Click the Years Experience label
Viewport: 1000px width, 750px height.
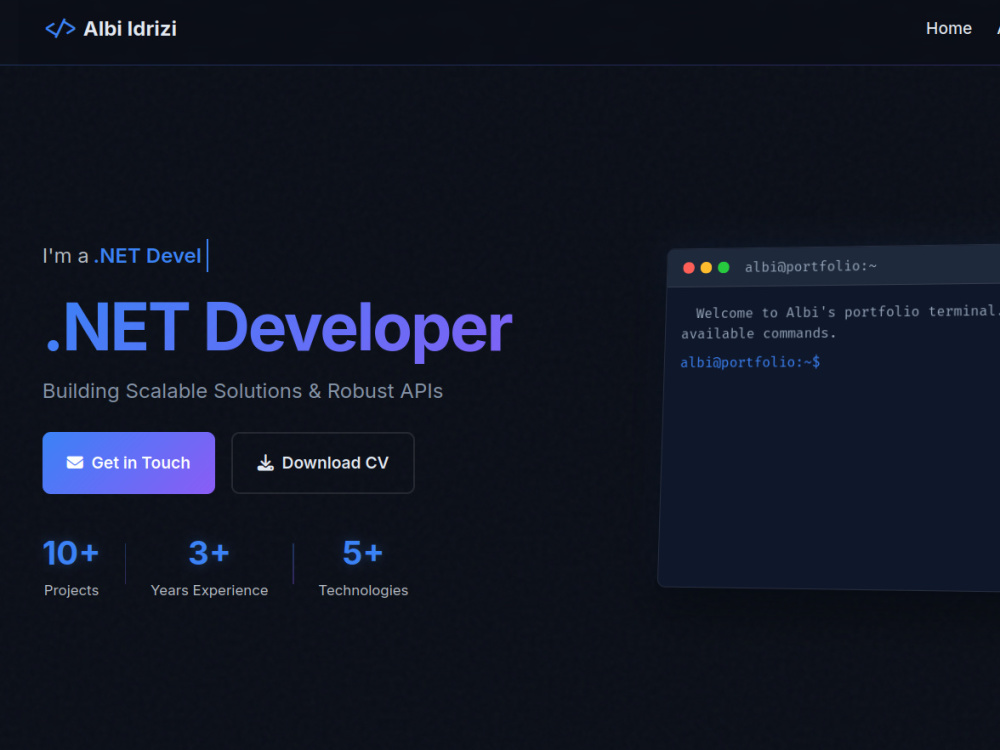tap(209, 591)
